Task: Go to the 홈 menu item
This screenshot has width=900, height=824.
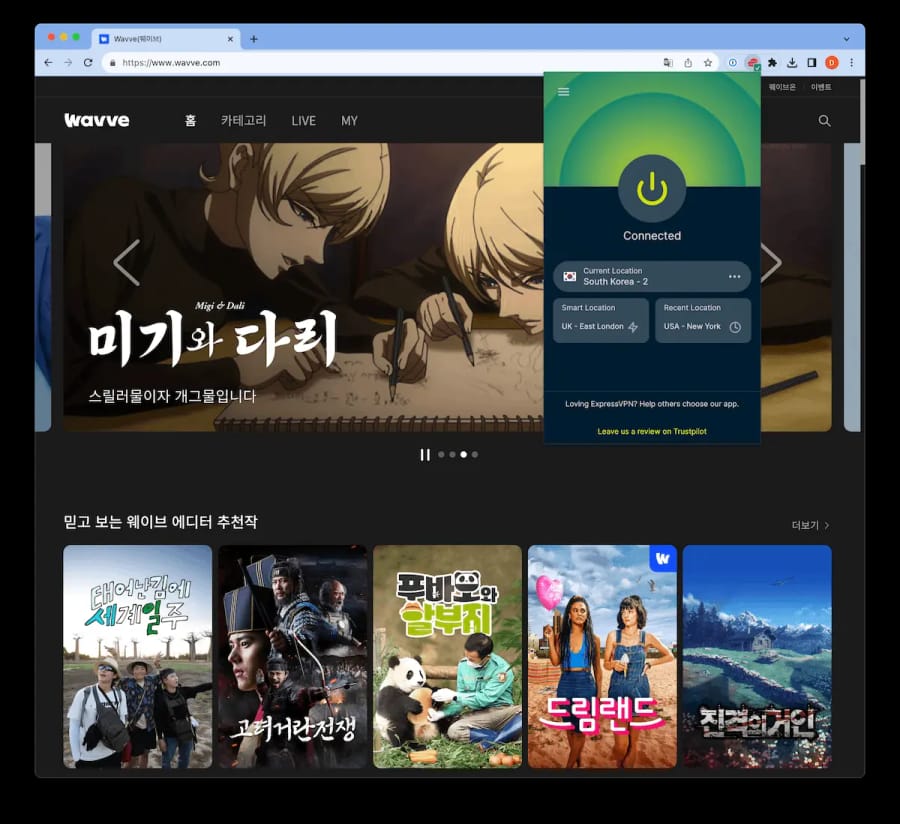Action: pyautogui.click(x=190, y=121)
